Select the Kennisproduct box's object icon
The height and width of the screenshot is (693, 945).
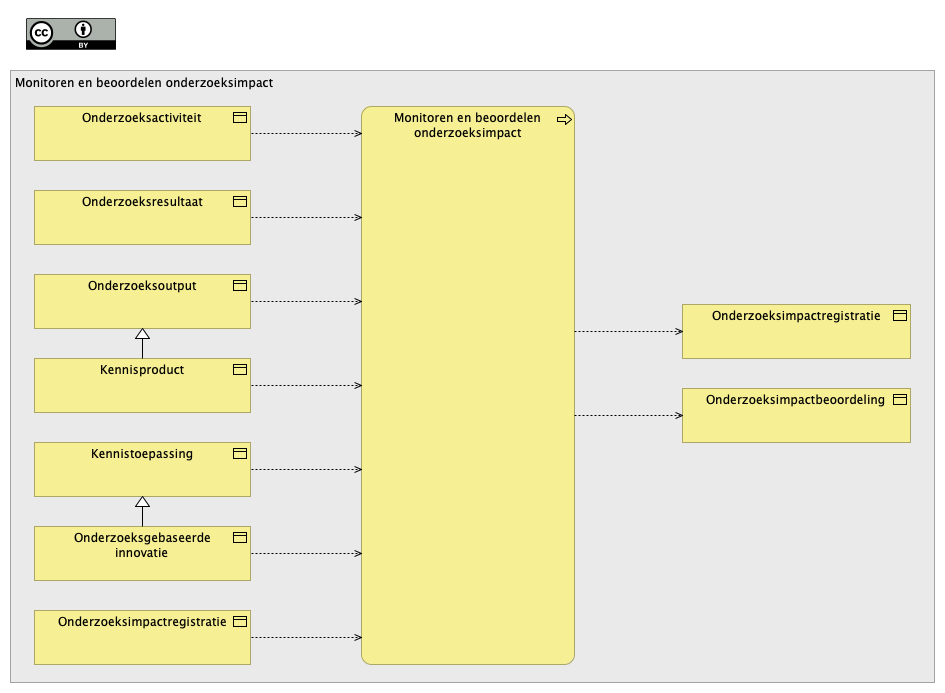240,369
